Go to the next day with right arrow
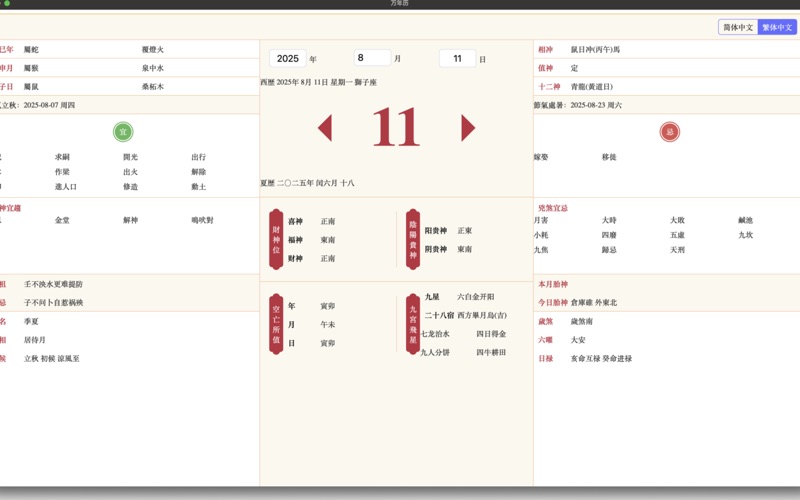 468,128
